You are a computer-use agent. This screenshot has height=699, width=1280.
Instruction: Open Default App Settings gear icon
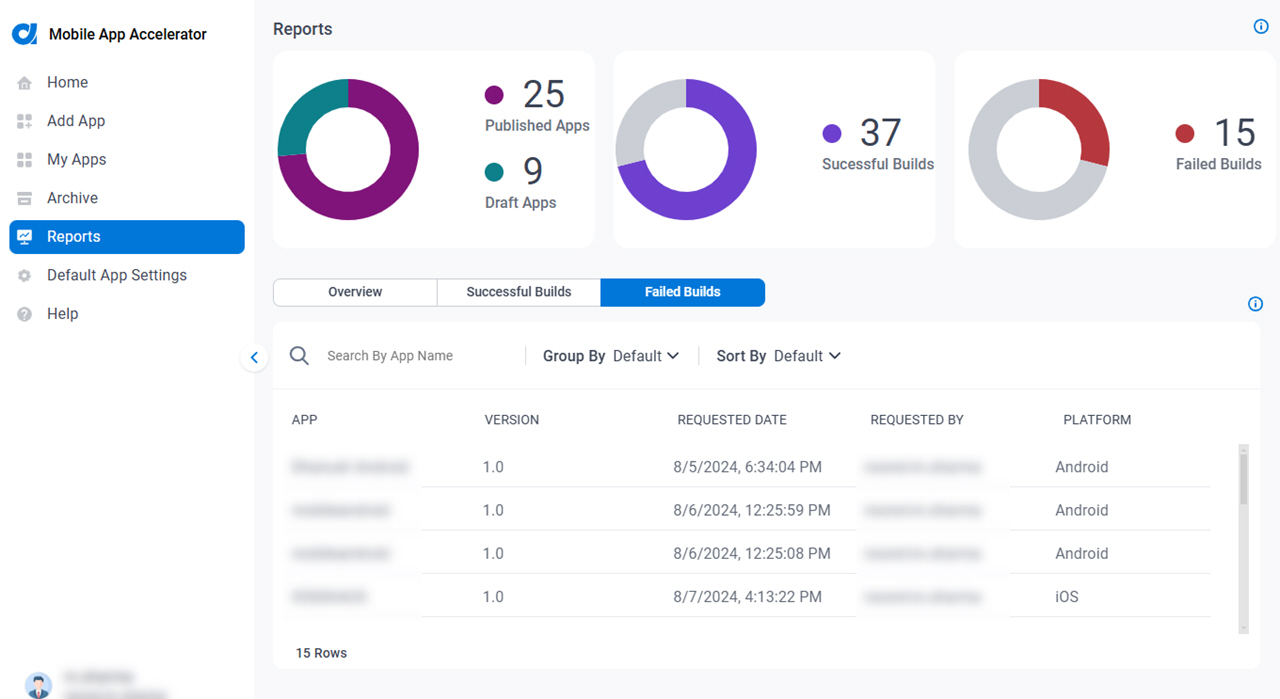click(x=25, y=276)
